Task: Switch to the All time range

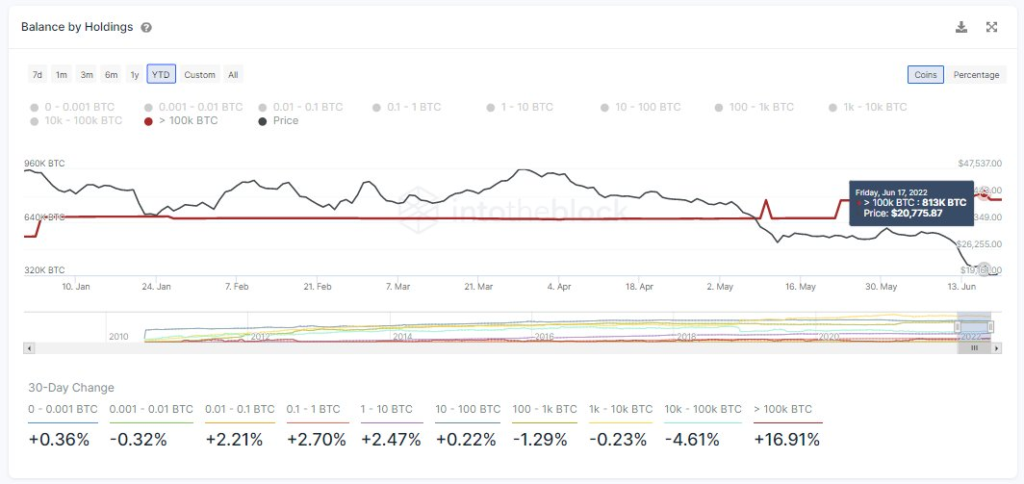Action: coord(233,74)
